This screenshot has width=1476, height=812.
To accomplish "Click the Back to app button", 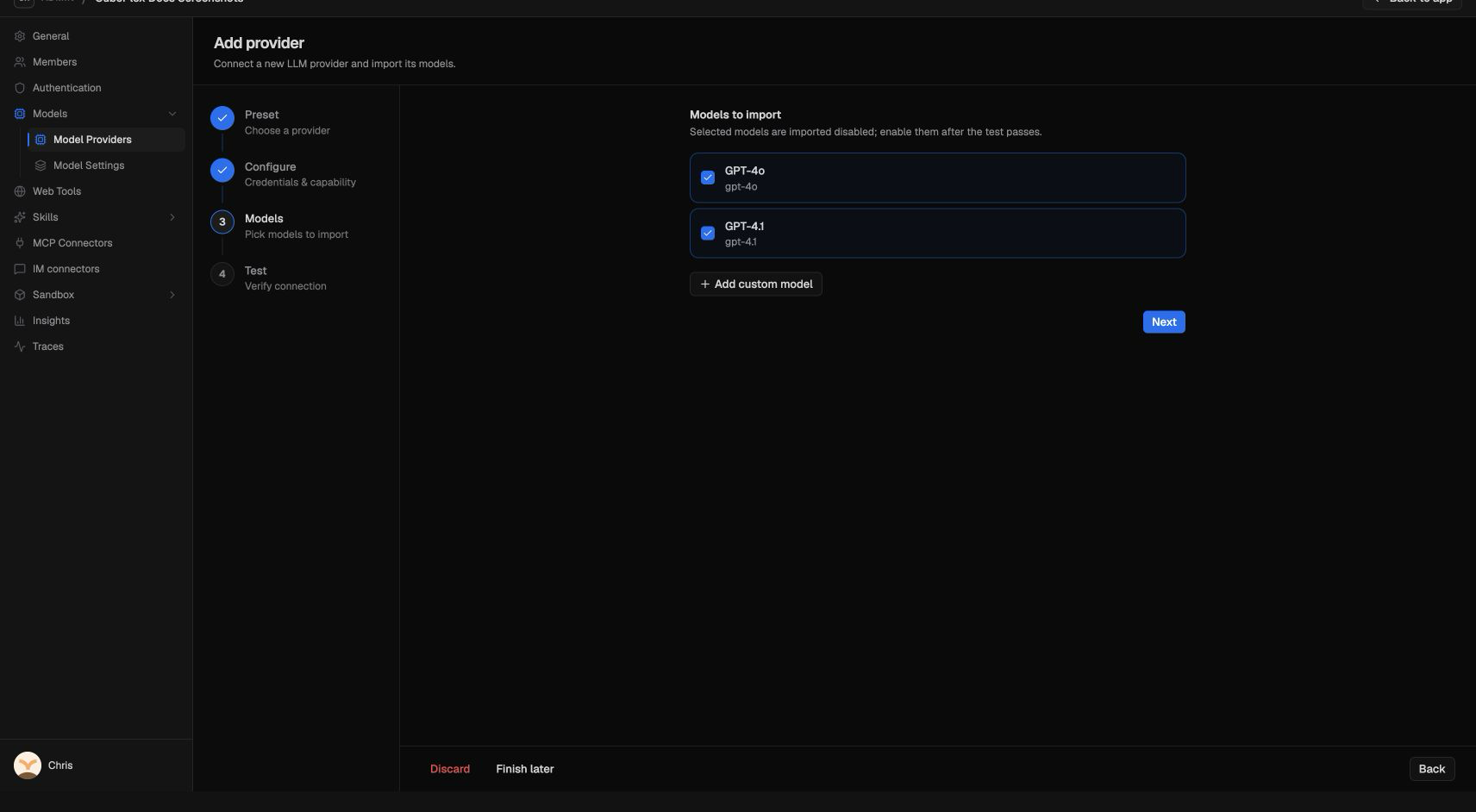I will tap(1411, 3).
